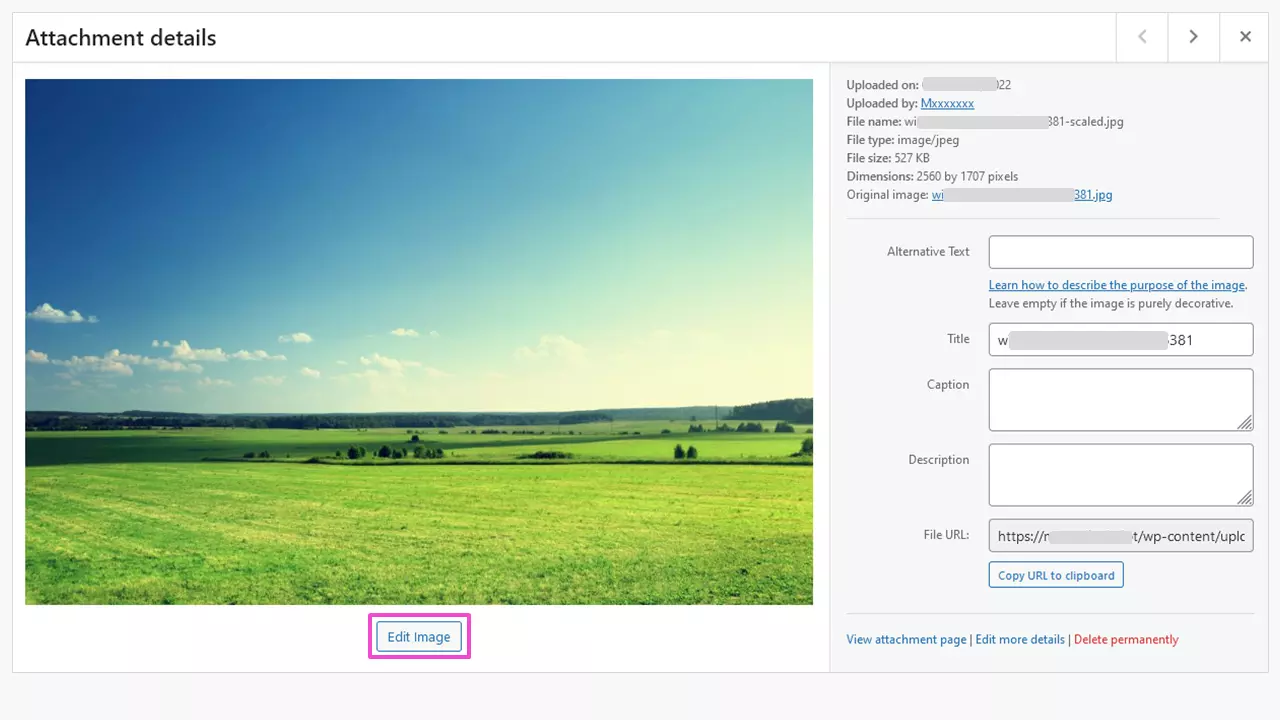This screenshot has height=720, width=1280.
Task: Open the uploader's profile link Mxxxxxxx
Action: tap(947, 103)
